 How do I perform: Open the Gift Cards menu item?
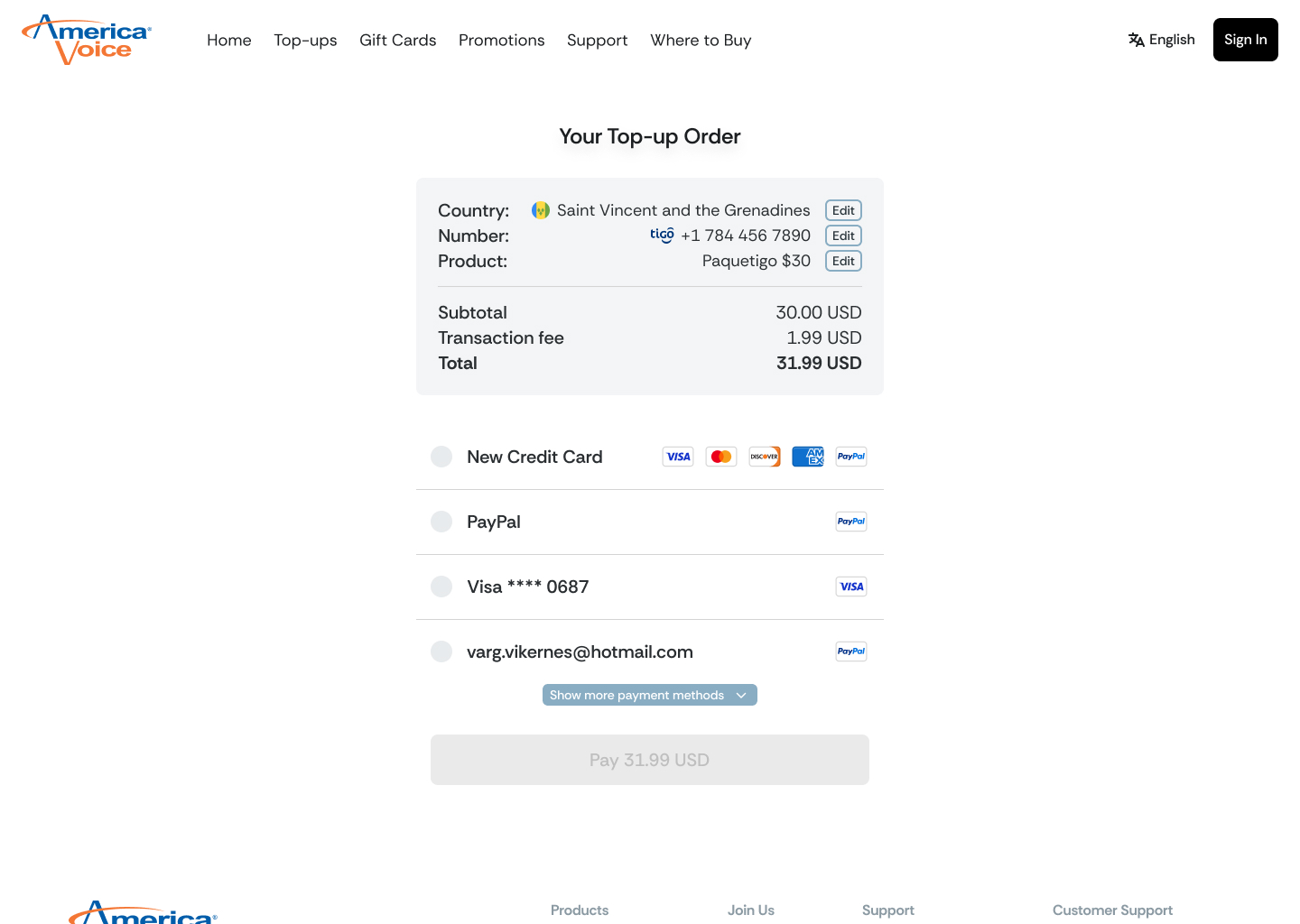coord(398,40)
